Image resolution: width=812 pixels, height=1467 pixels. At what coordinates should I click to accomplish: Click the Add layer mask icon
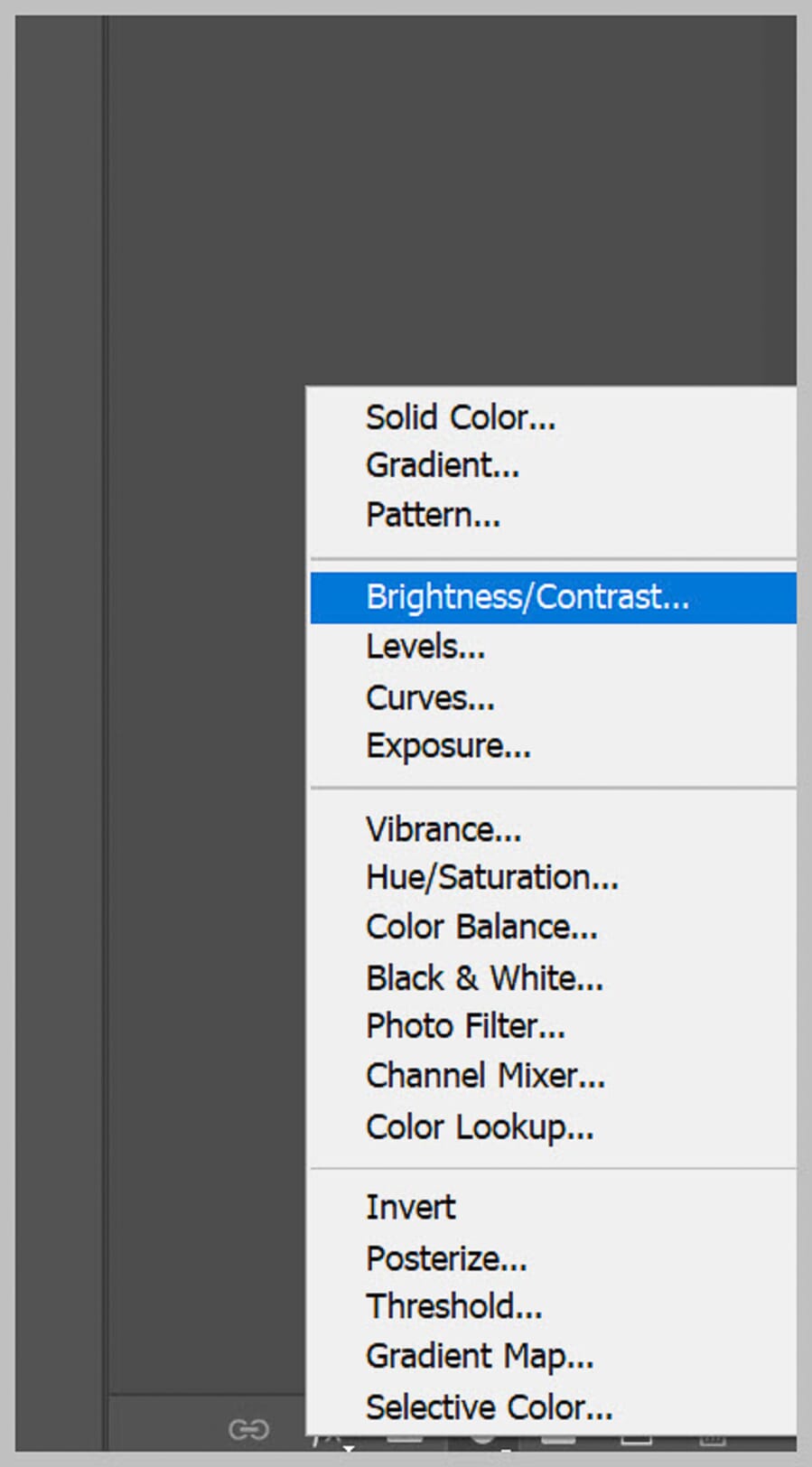pos(404,1445)
